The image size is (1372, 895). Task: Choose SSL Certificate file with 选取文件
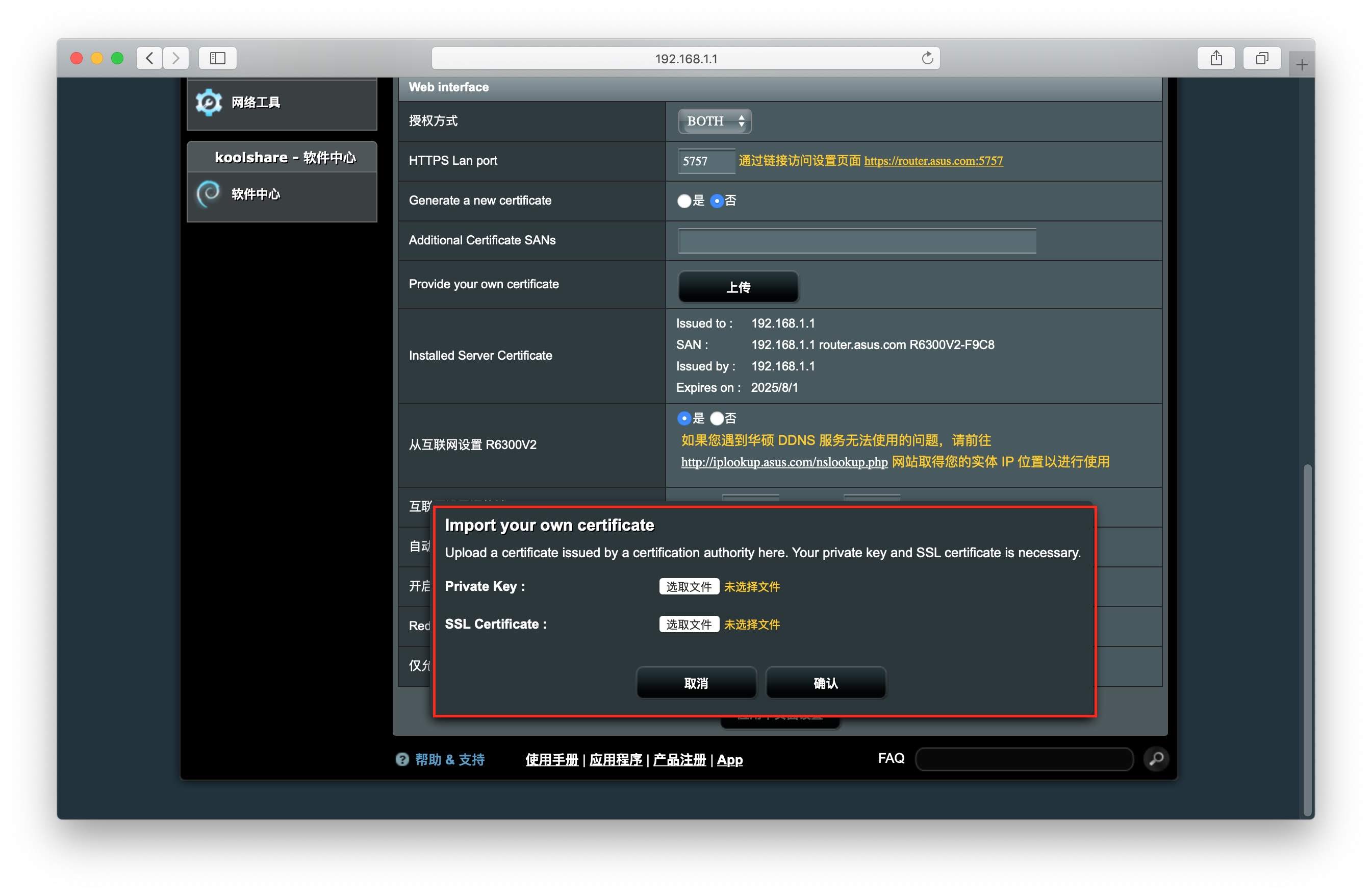pyautogui.click(x=689, y=625)
